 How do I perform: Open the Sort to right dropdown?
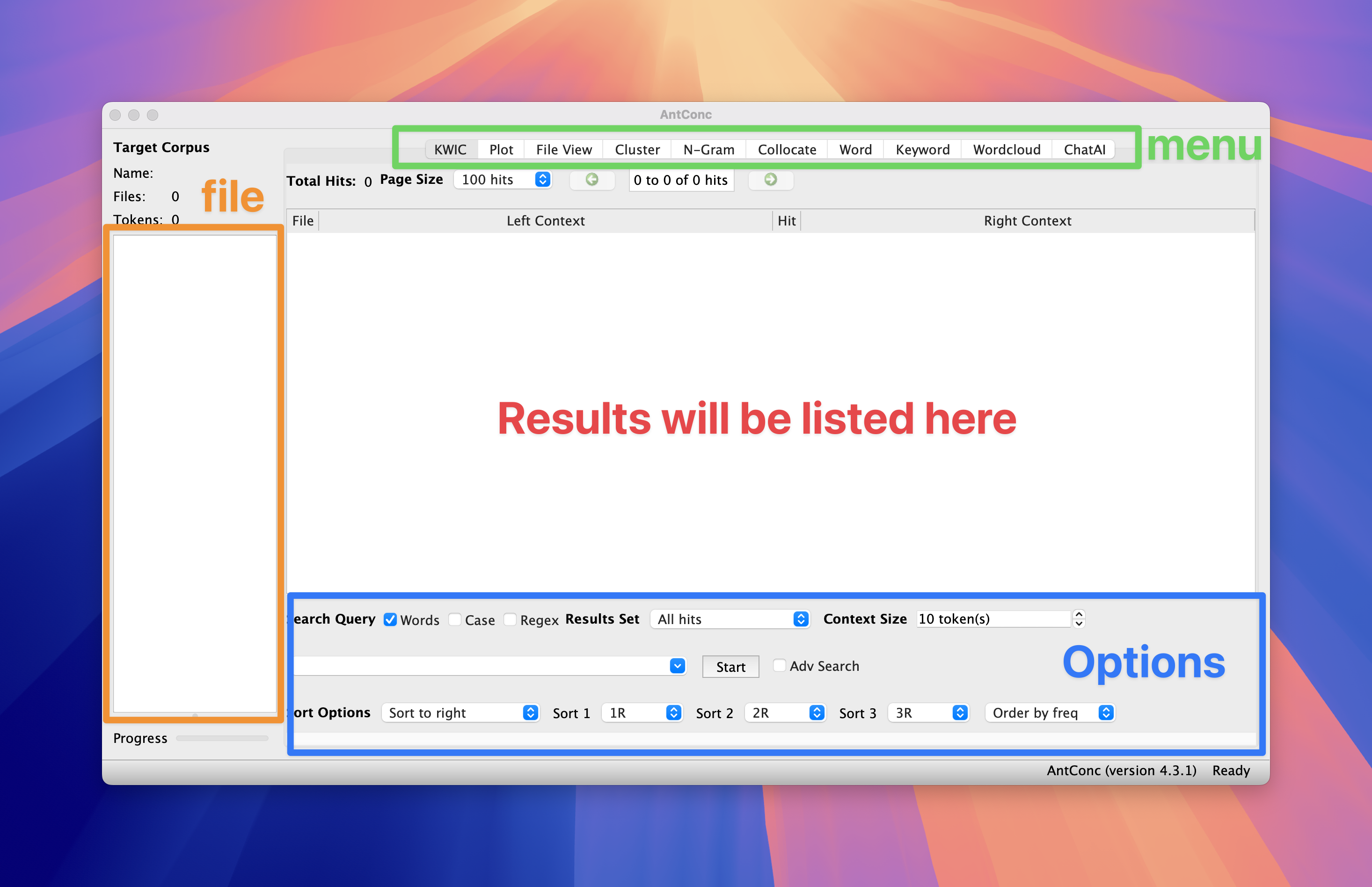click(460, 713)
